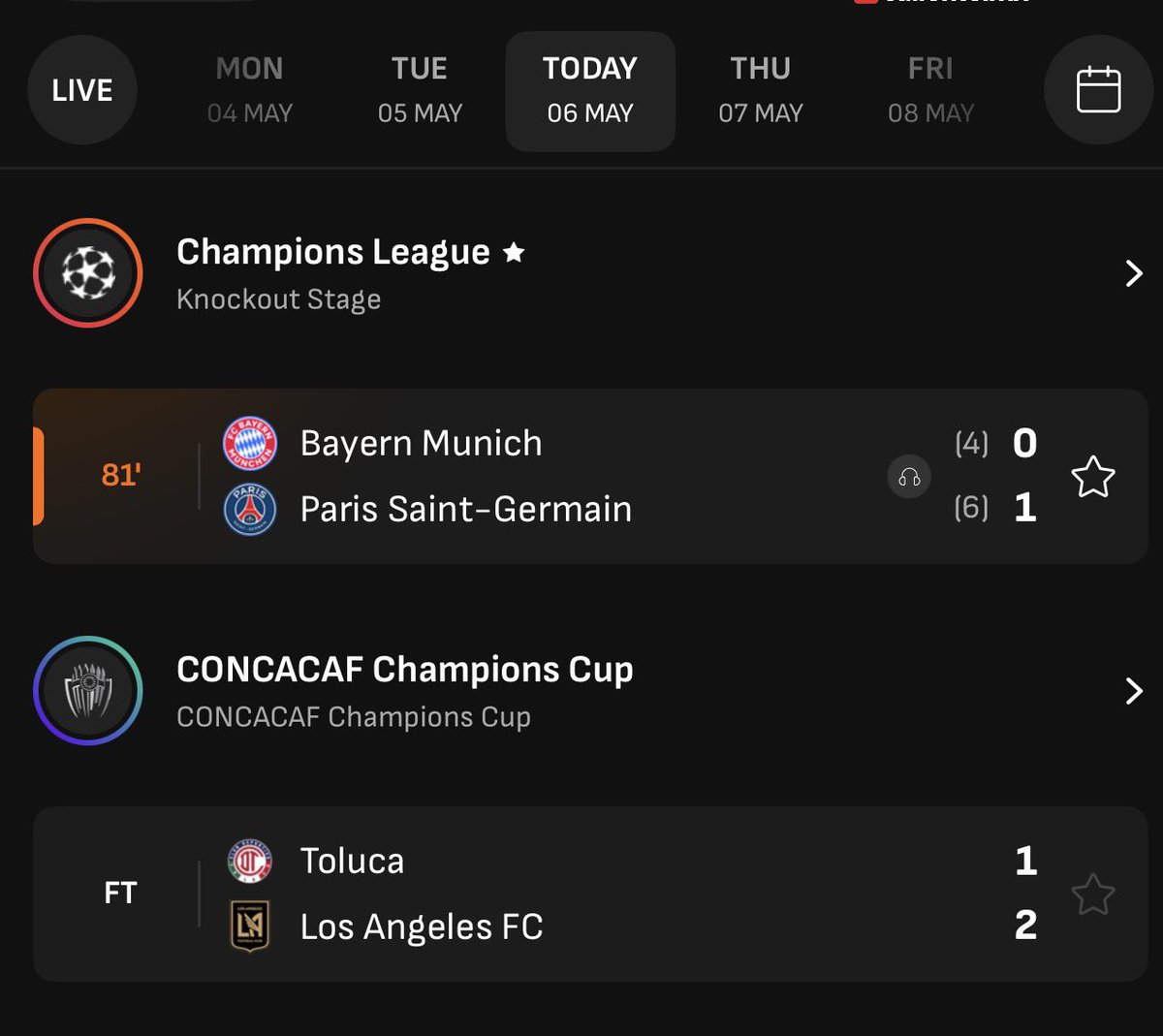Open the CONCACAF Champions Cup title link
The width and height of the screenshot is (1163, 1036).
405,670
